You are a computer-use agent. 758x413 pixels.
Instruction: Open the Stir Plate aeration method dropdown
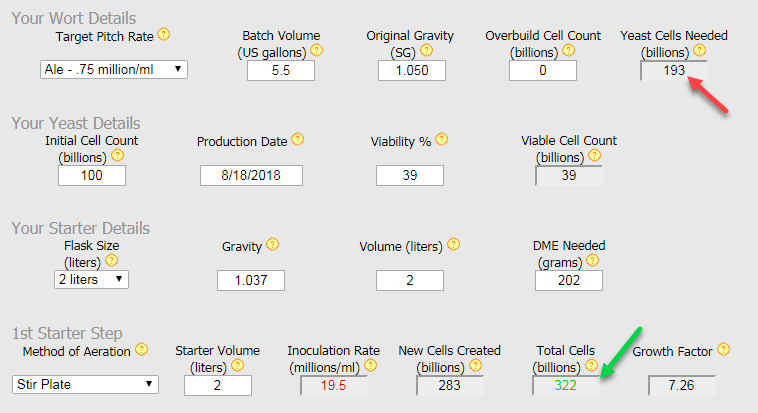click(x=87, y=384)
